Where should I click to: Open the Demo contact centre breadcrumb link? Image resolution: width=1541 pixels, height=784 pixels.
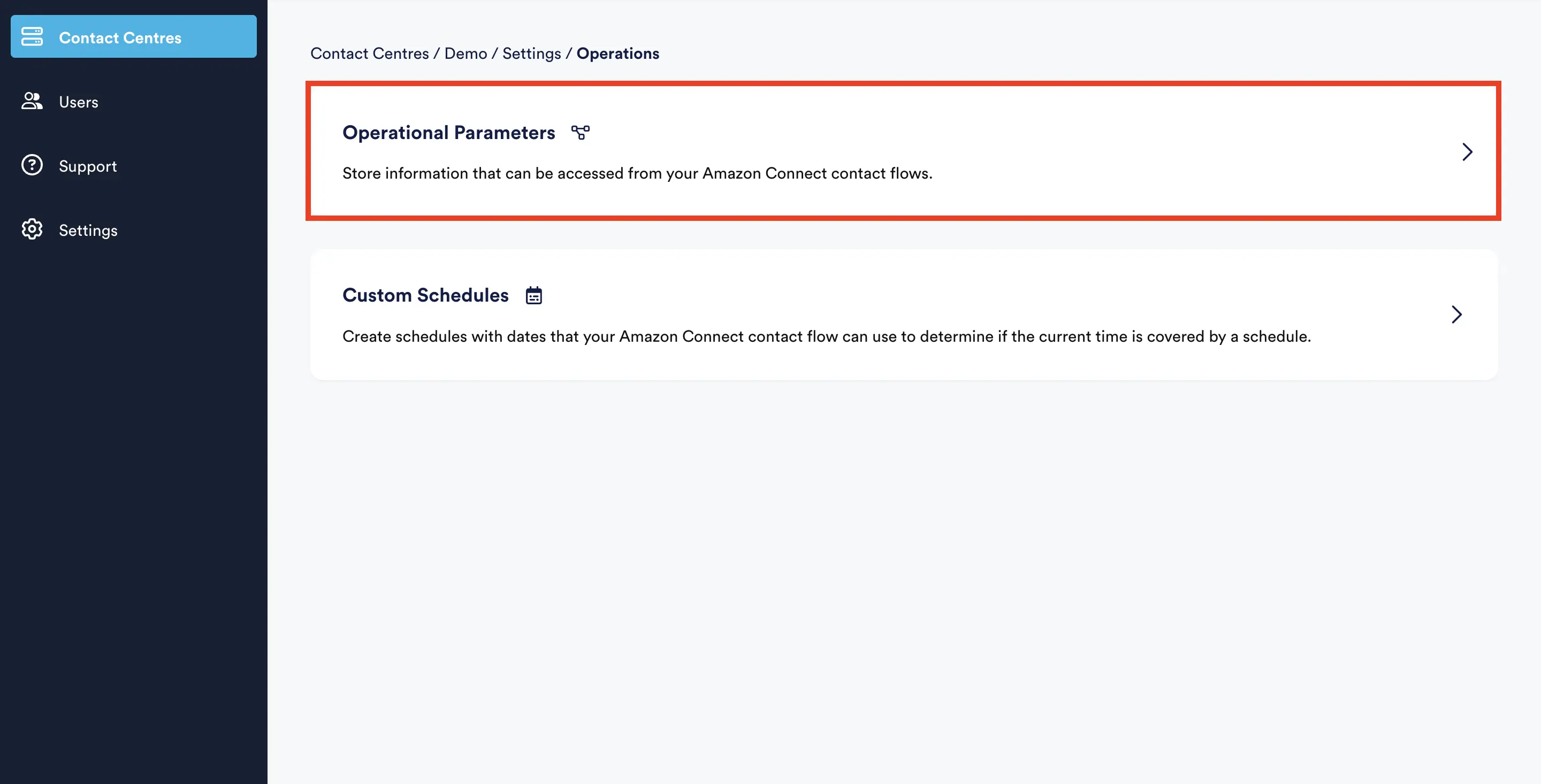tap(465, 53)
